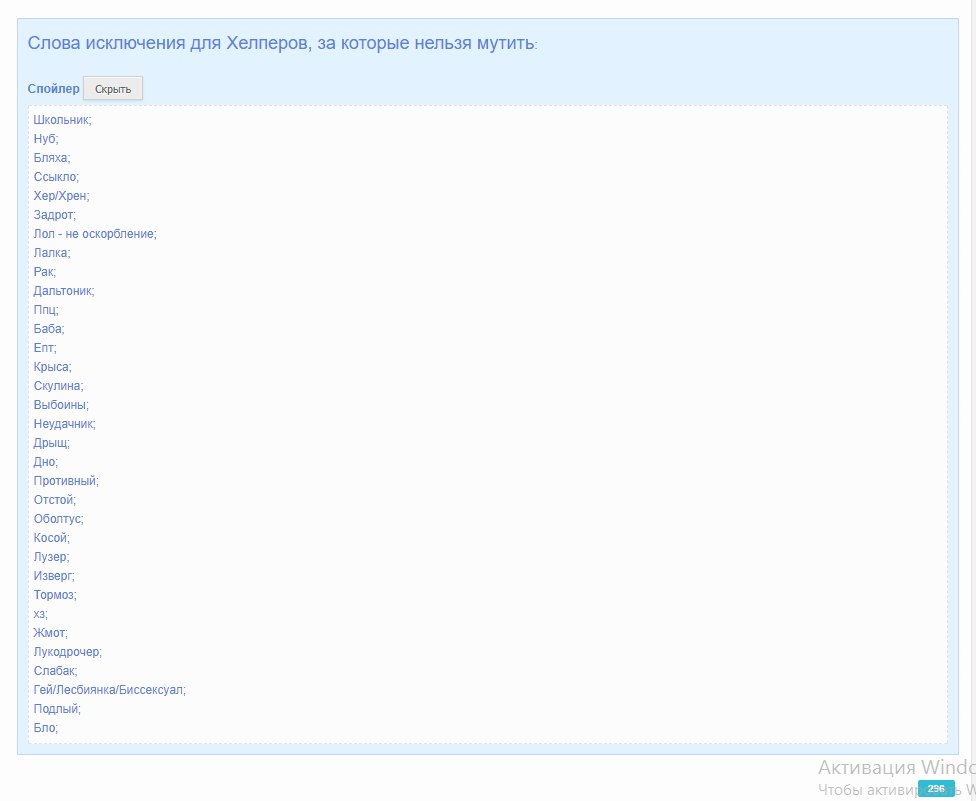976x801 pixels.
Task: Select the word хз;
Action: [40, 614]
